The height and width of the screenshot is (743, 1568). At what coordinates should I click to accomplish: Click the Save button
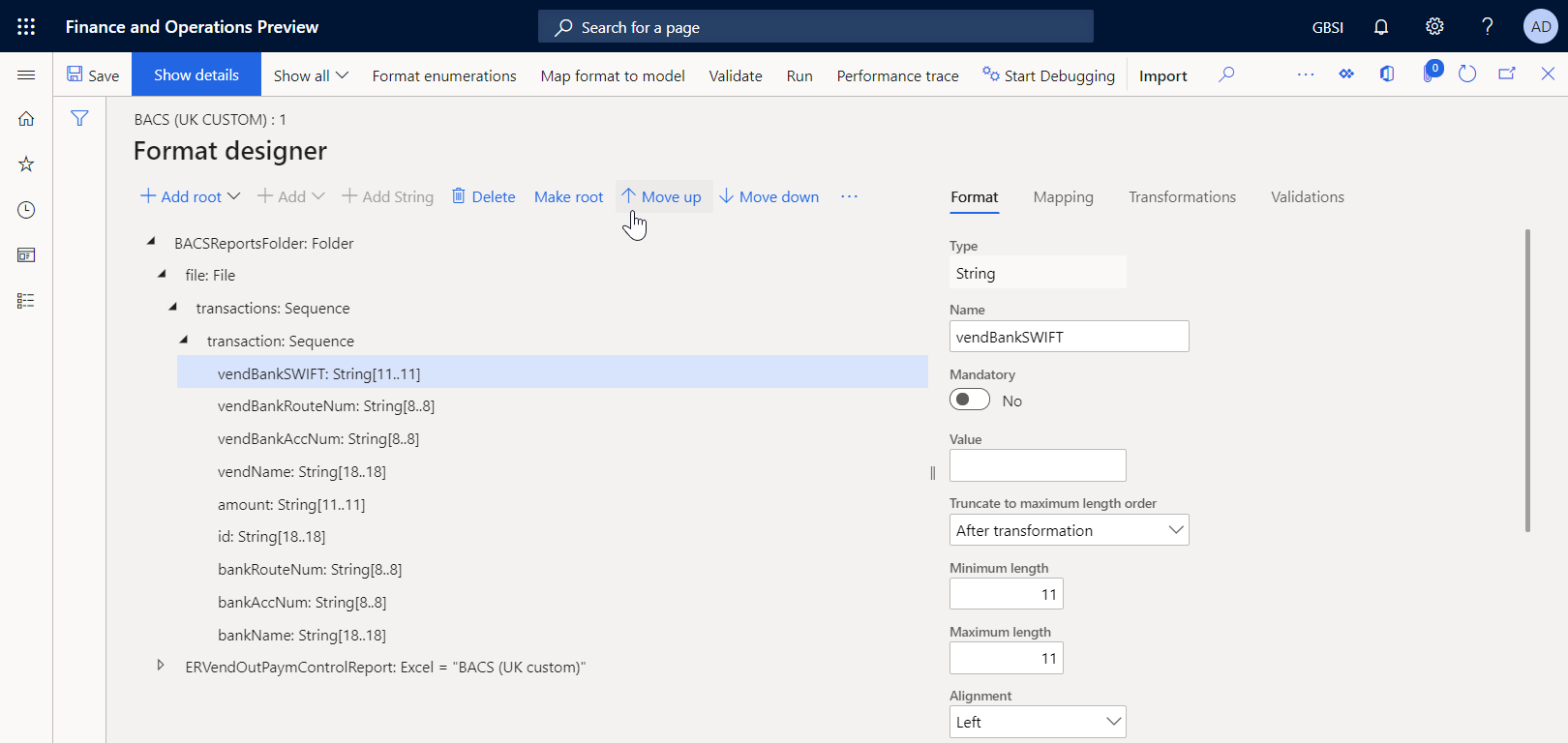93,74
